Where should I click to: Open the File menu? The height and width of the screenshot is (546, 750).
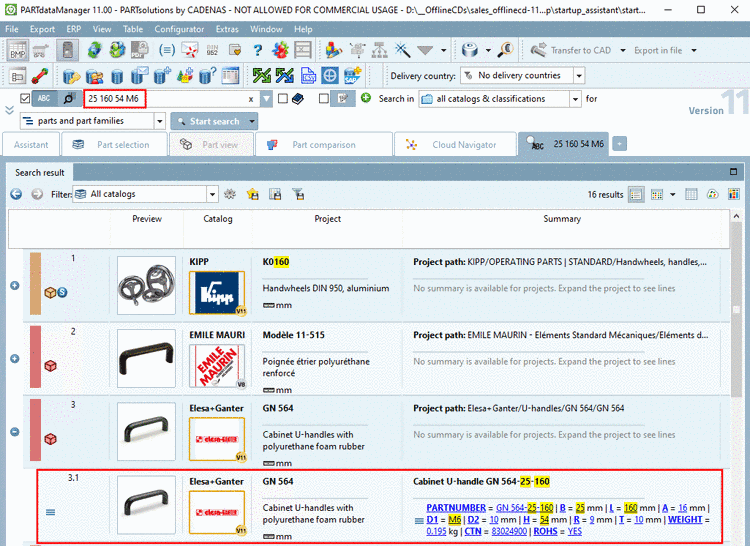(x=12, y=29)
